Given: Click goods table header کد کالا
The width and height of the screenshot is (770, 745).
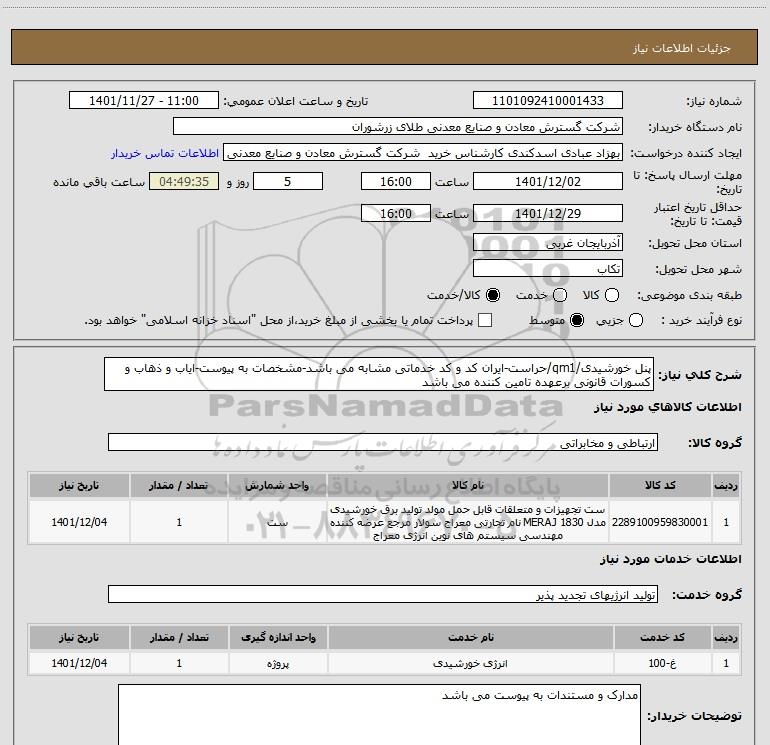Looking at the screenshot, I should [660, 486].
